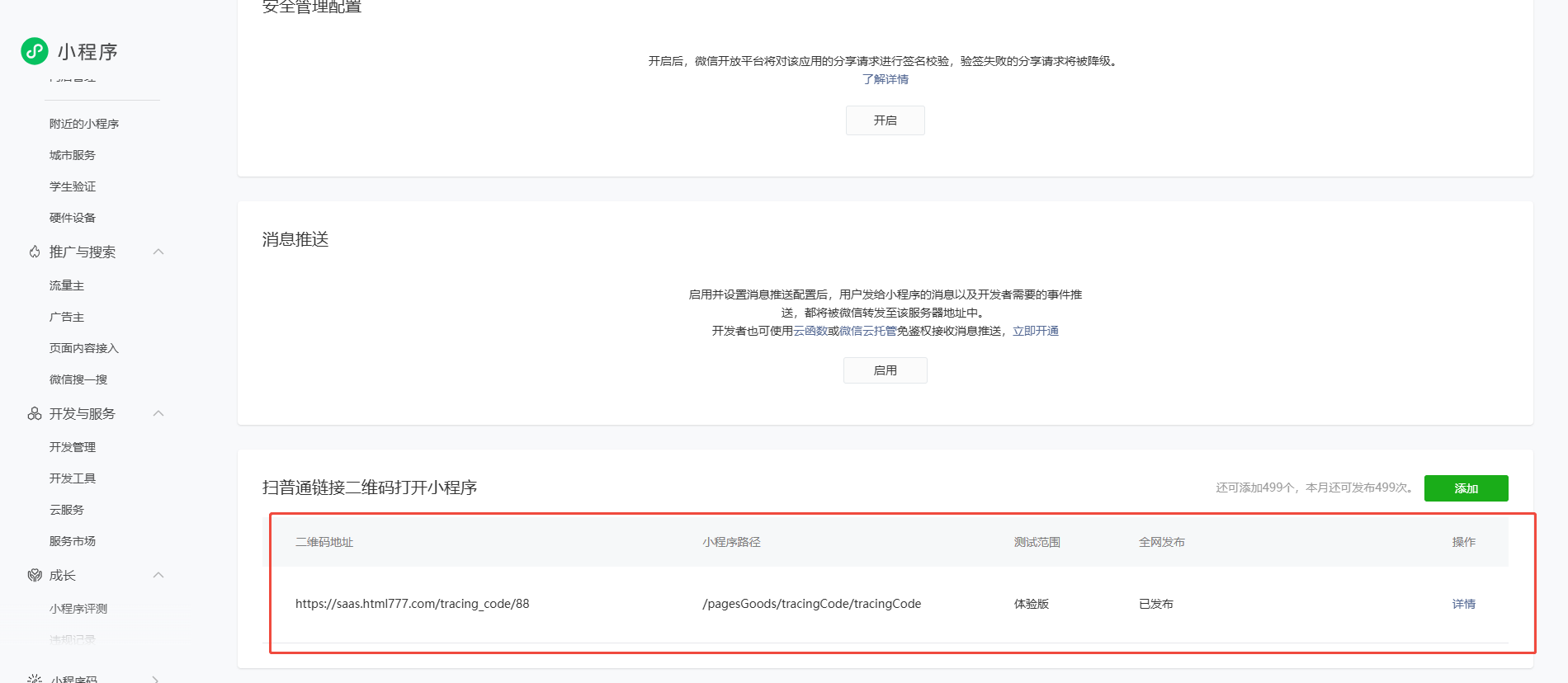Collapse the 推广与搜索 section chevron
The height and width of the screenshot is (683, 1568).
tap(158, 252)
